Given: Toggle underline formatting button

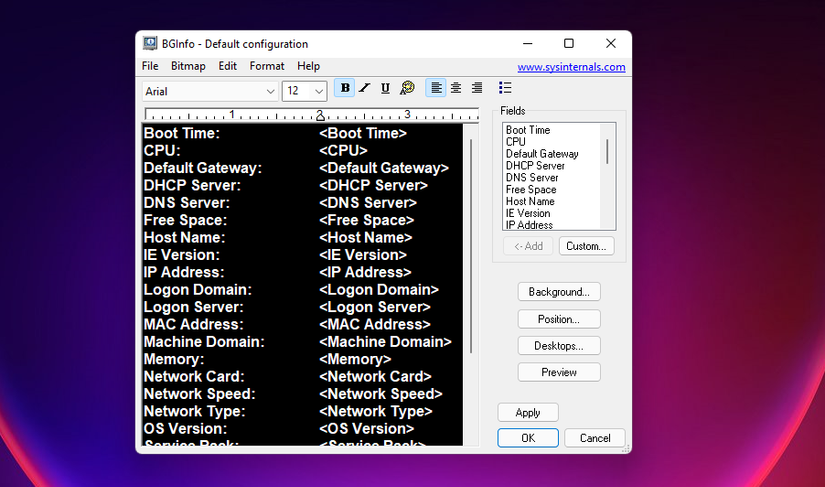Looking at the screenshot, I should click(385, 88).
